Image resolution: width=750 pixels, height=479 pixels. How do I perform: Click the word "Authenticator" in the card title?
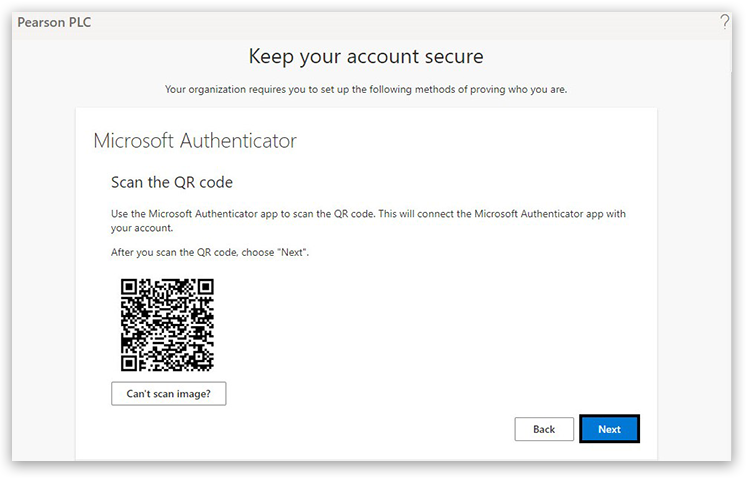tap(238, 141)
